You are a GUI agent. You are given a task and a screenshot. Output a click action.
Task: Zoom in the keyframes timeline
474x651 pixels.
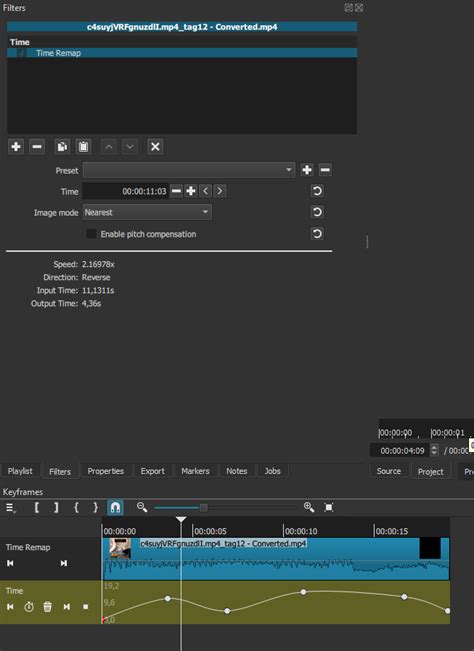click(x=309, y=507)
